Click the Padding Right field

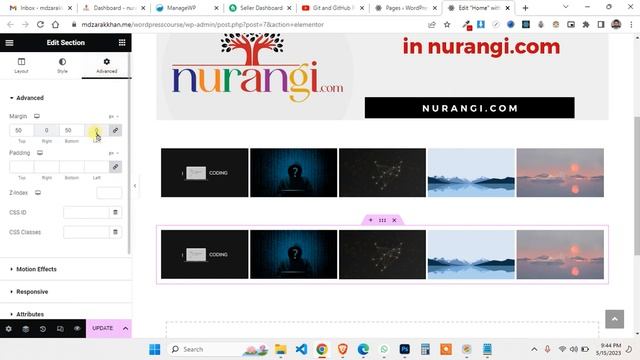click(x=47, y=167)
